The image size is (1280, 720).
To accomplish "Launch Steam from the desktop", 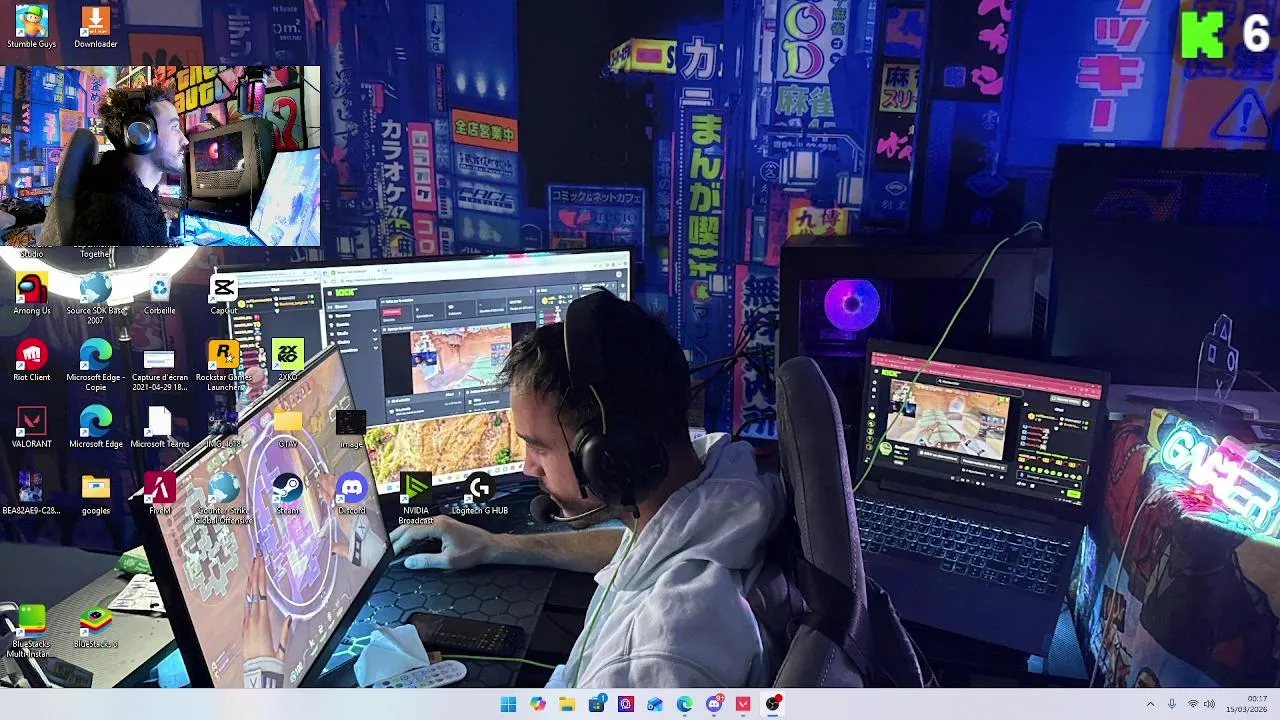I will (x=288, y=494).
